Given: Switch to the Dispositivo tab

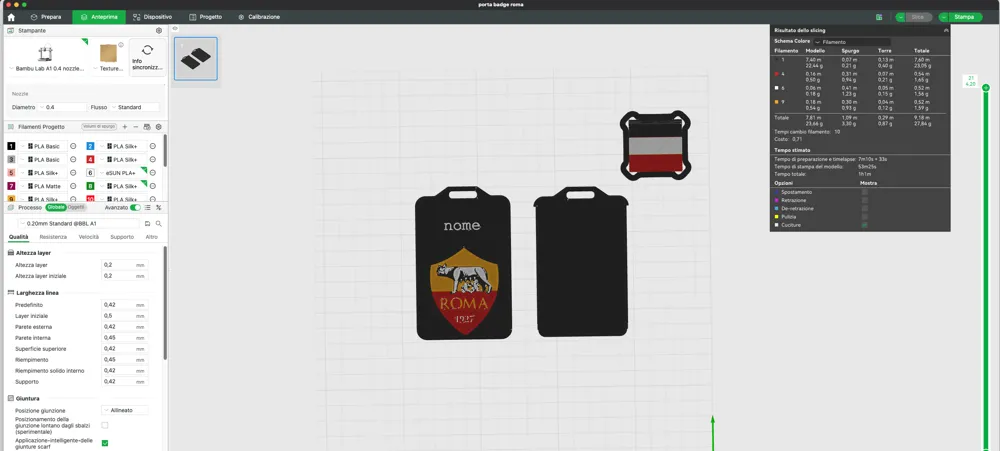Looking at the screenshot, I should click(x=152, y=17).
